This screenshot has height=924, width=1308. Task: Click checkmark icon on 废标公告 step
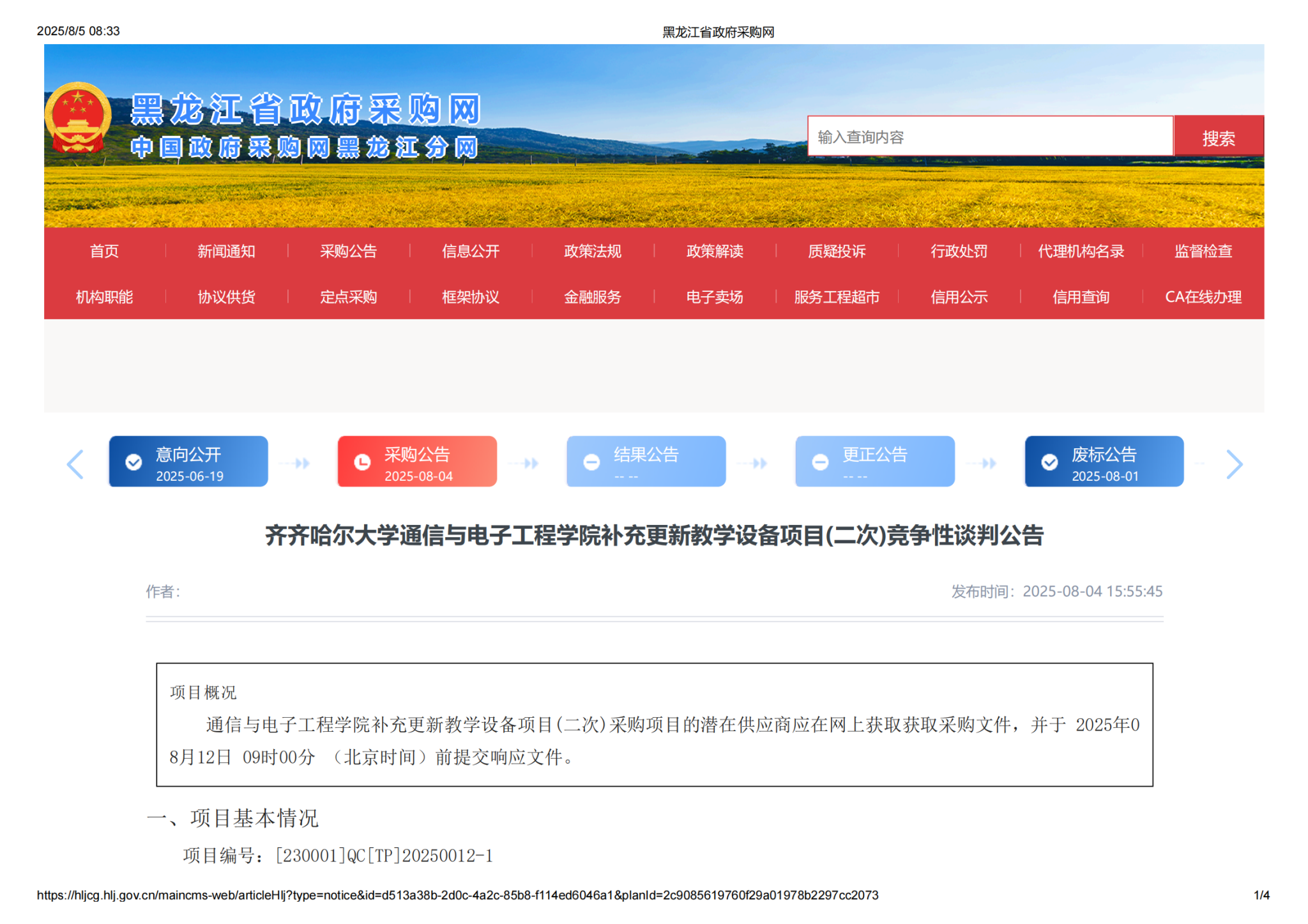(1049, 462)
